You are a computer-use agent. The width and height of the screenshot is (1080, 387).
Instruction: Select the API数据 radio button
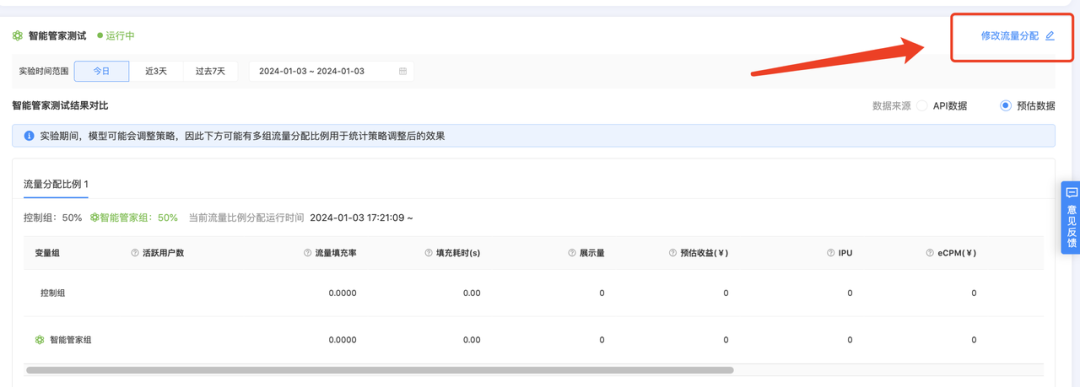click(x=922, y=106)
